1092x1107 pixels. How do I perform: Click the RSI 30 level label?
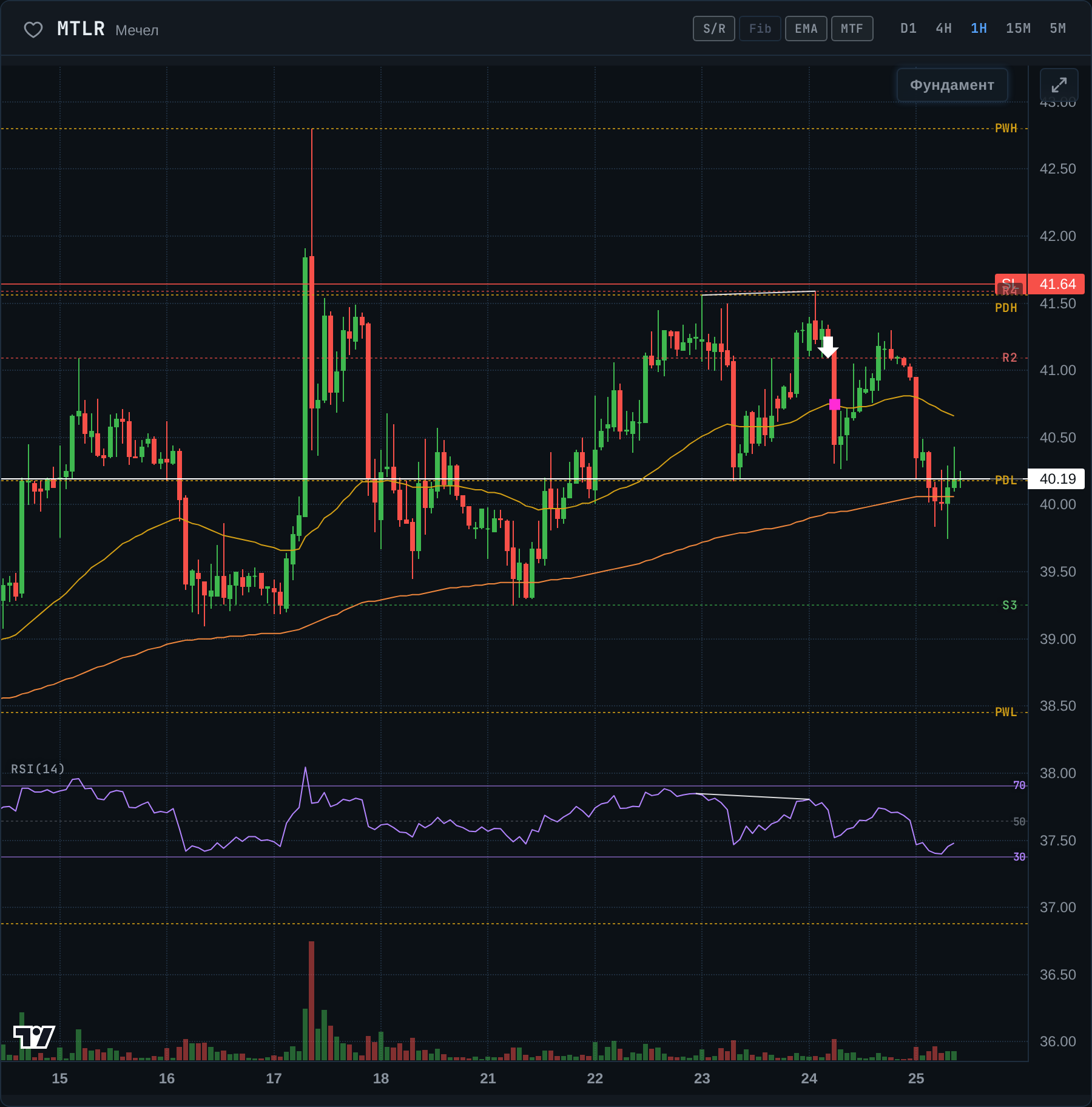click(x=1019, y=857)
